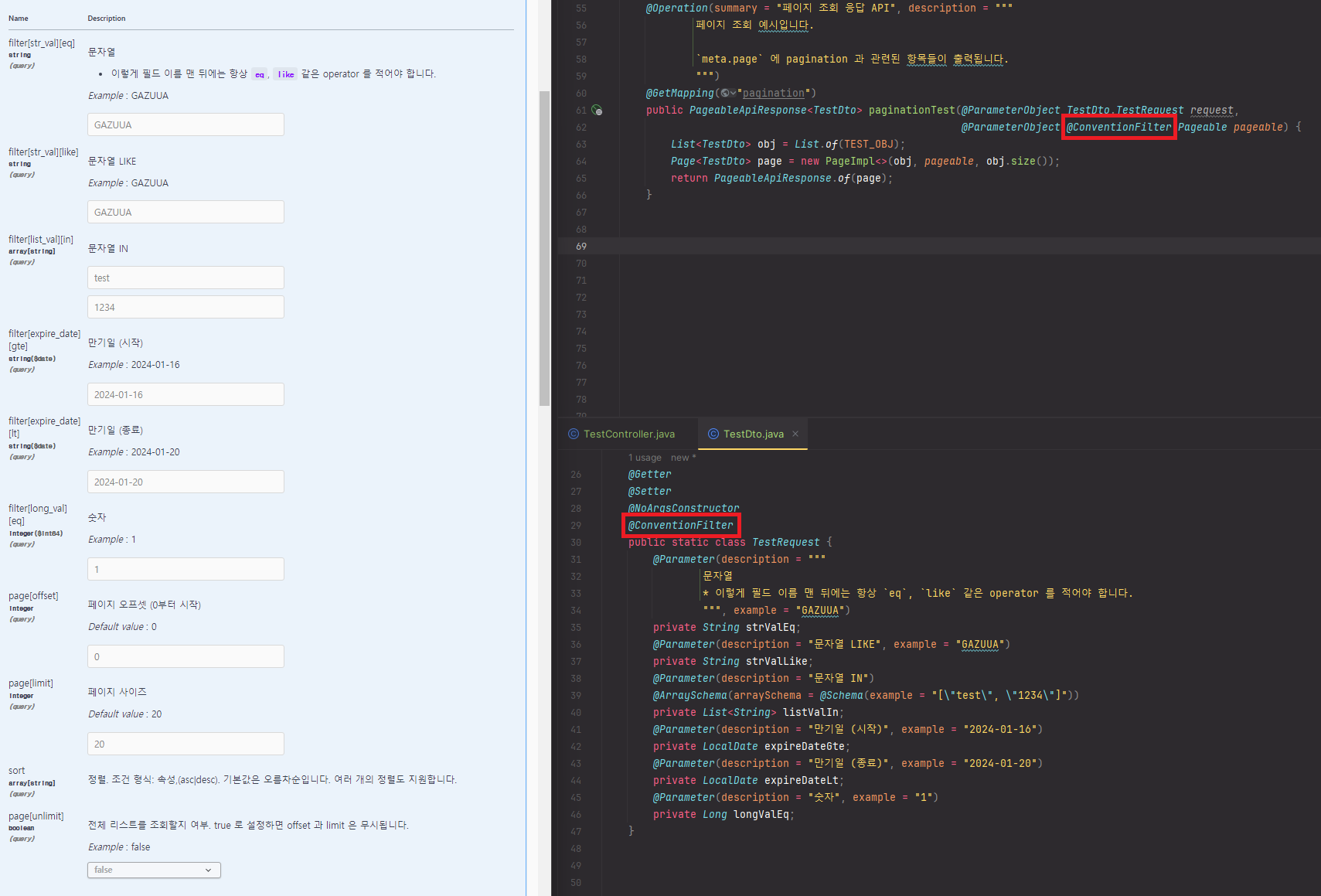Click the @NoArgsConstructor annotation
This screenshot has width=1321, height=896.
(683, 509)
